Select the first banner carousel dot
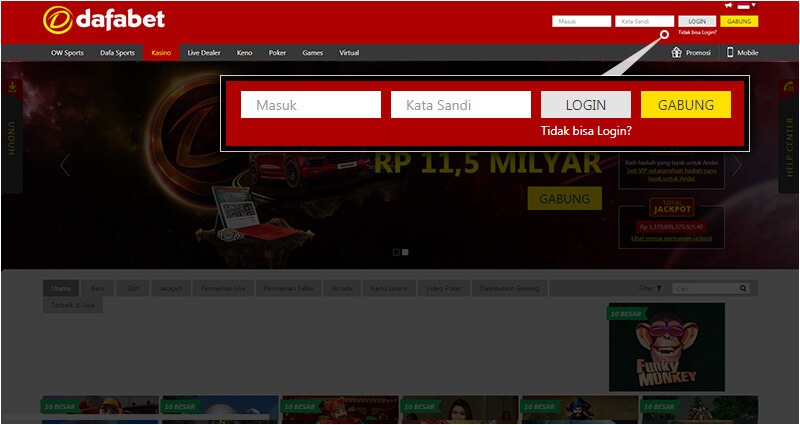 pos(396,252)
